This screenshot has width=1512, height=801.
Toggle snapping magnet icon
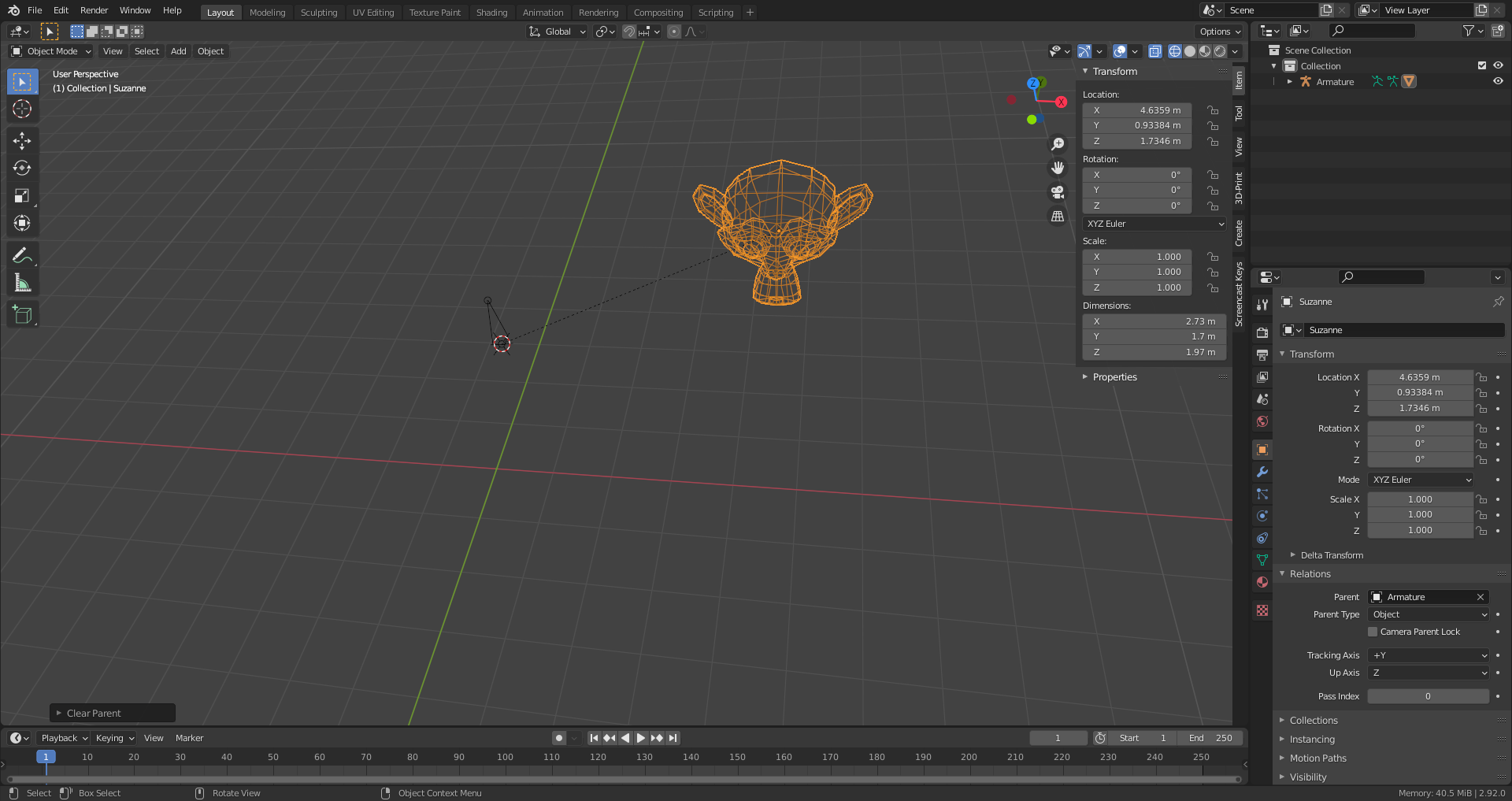(629, 32)
